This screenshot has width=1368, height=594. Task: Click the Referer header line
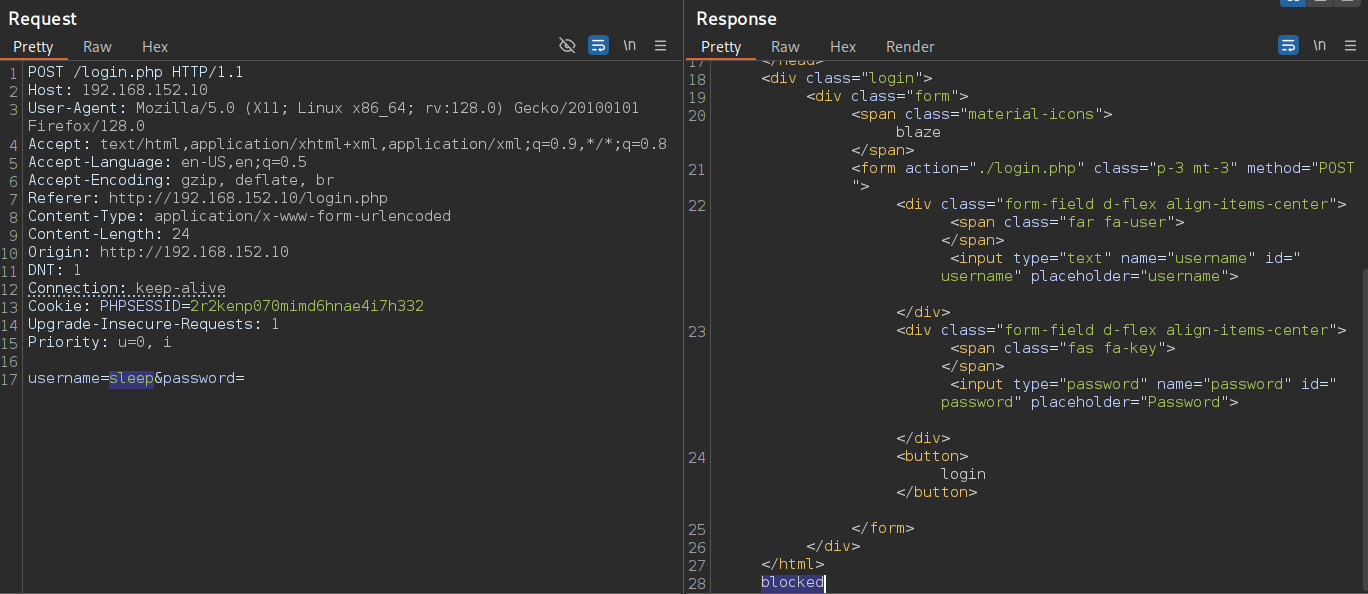[x=208, y=198]
